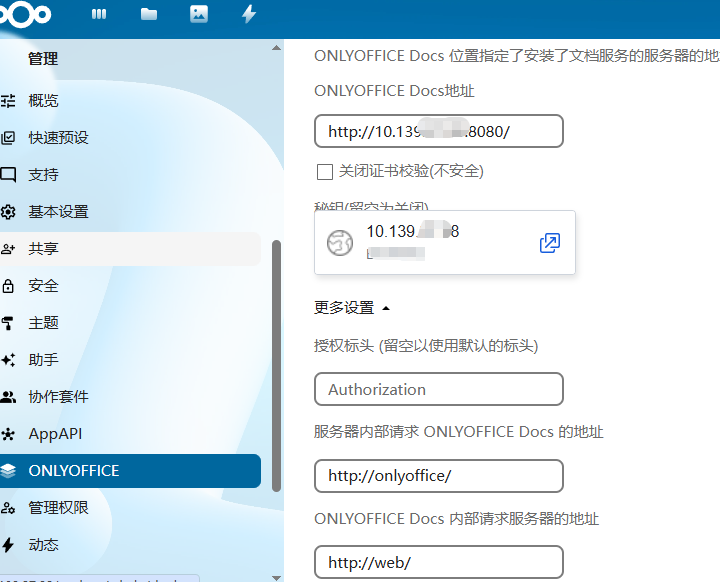Screen dimensions: 720x582
Task: Open the 基本设置 settings page
Action: pos(58,212)
